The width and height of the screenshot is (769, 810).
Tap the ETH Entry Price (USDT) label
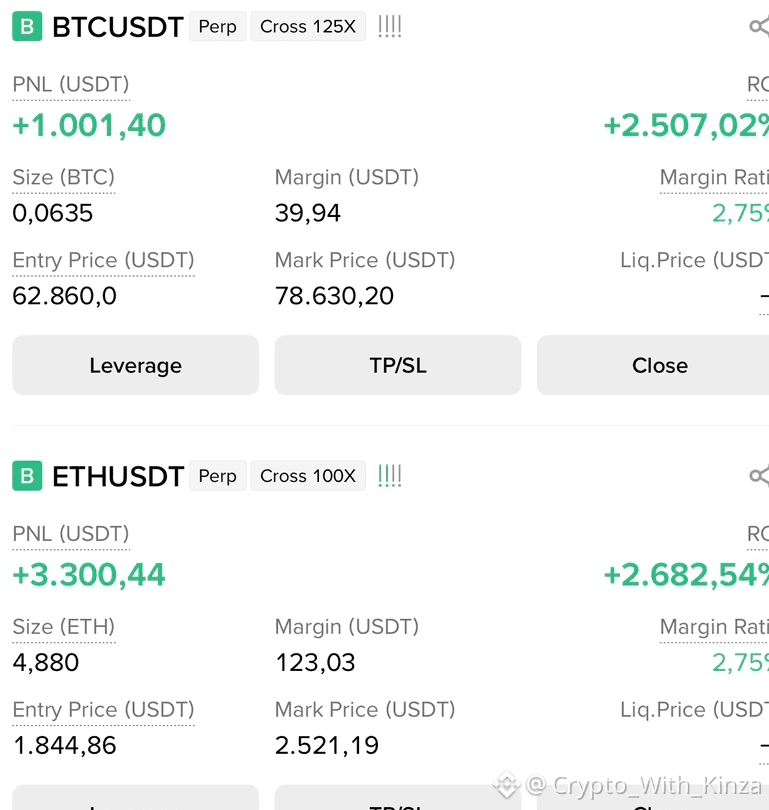pyautogui.click(x=103, y=709)
